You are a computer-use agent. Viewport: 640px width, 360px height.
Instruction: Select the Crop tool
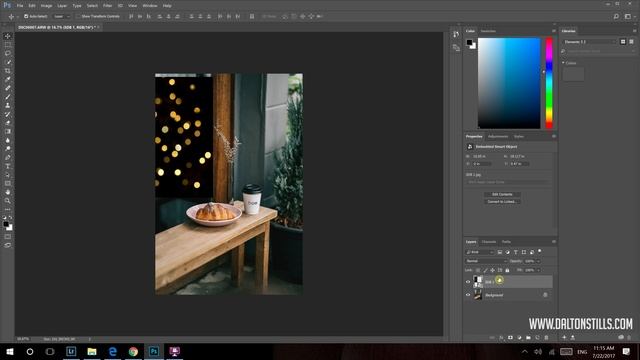[x=7, y=71]
